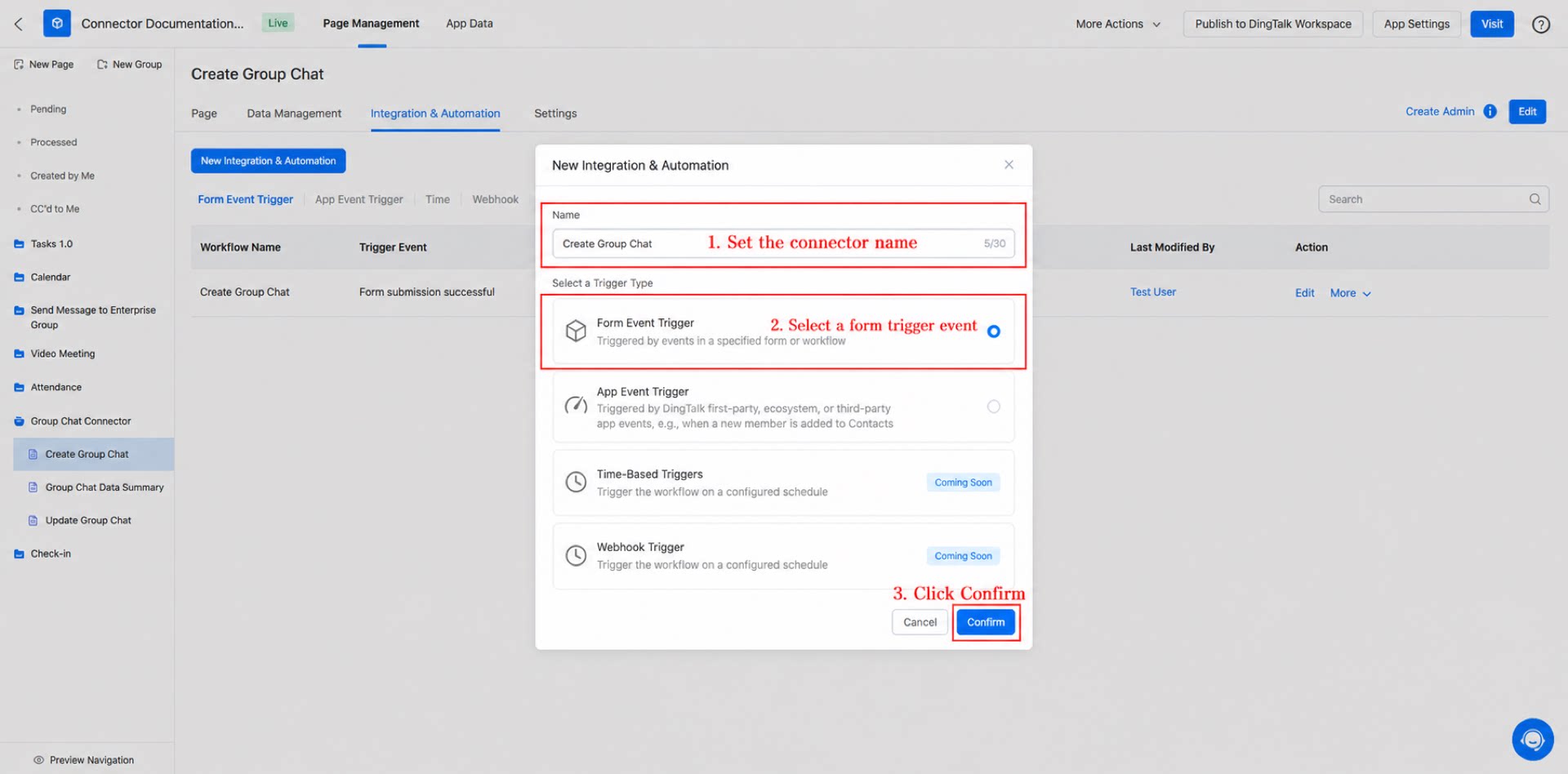Image resolution: width=1568 pixels, height=774 pixels.
Task: Click the search magnifier icon
Action: [1535, 199]
